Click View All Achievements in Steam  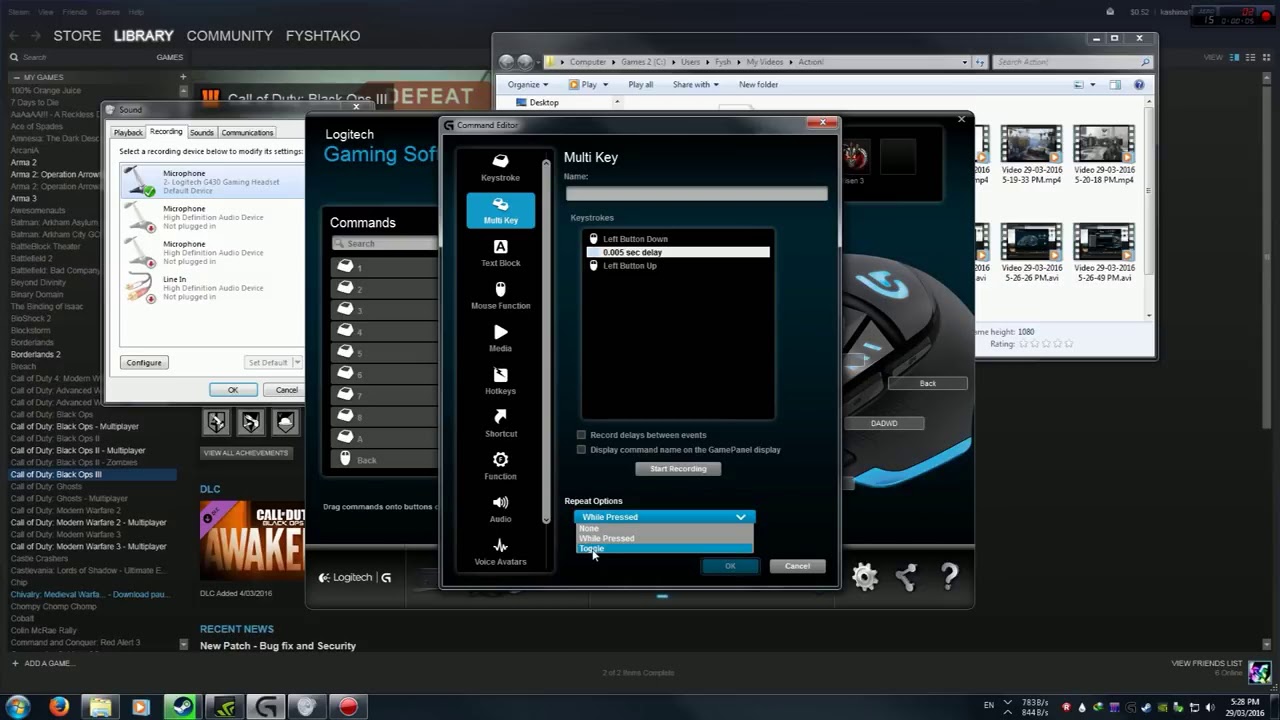click(246, 453)
